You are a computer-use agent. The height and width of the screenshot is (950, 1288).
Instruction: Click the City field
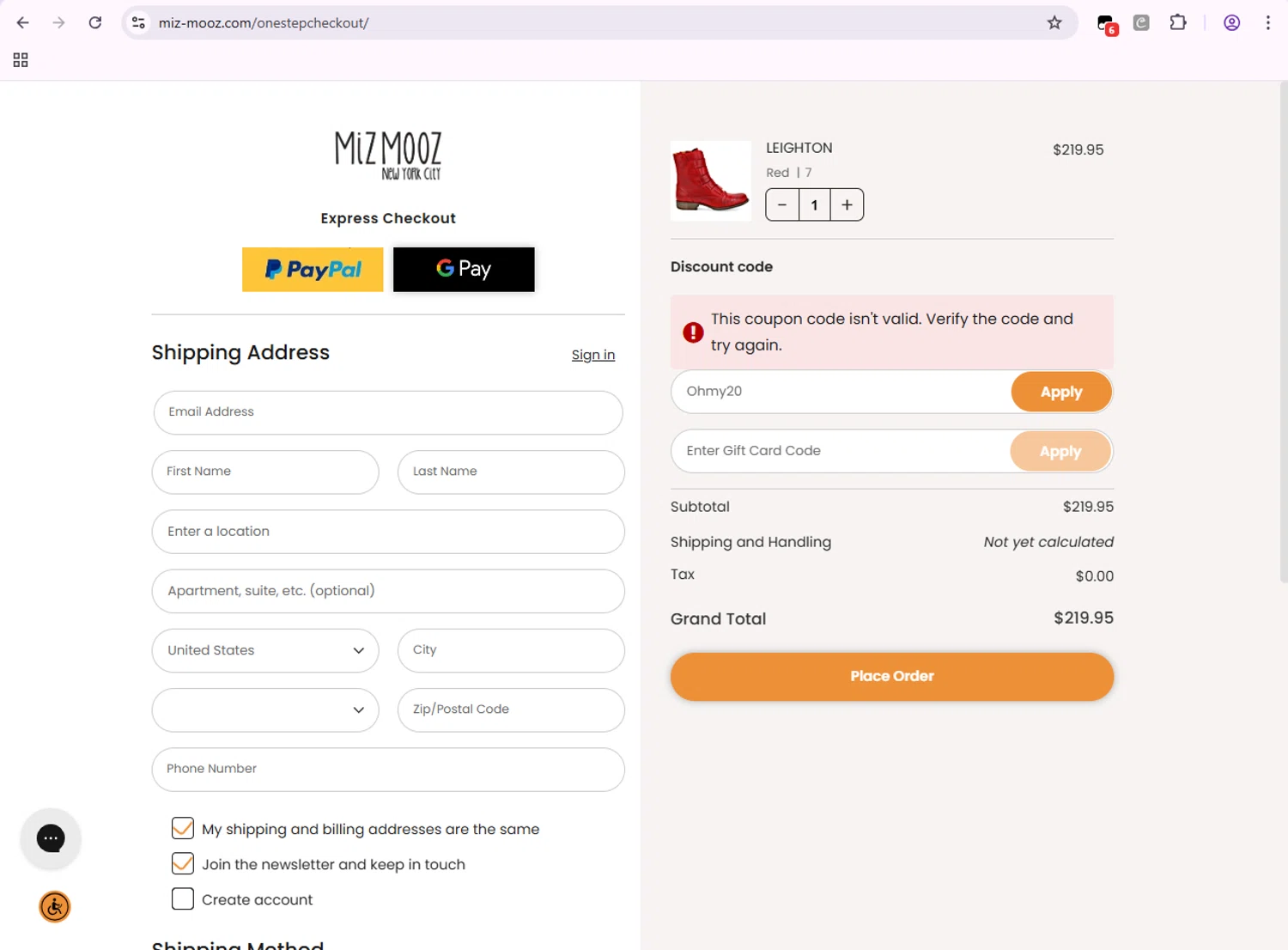point(511,650)
